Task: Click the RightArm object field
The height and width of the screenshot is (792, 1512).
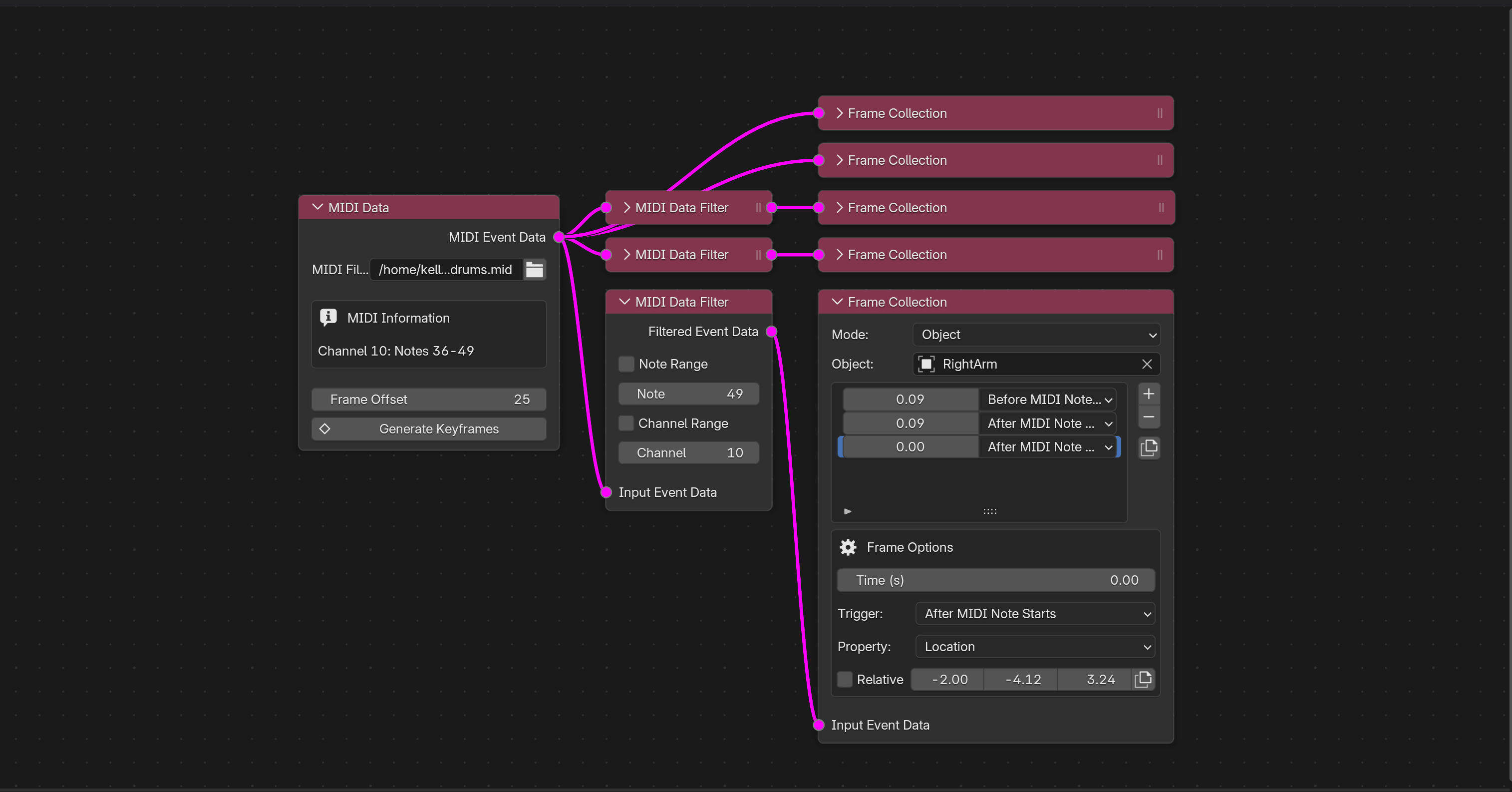Action: (1036, 364)
